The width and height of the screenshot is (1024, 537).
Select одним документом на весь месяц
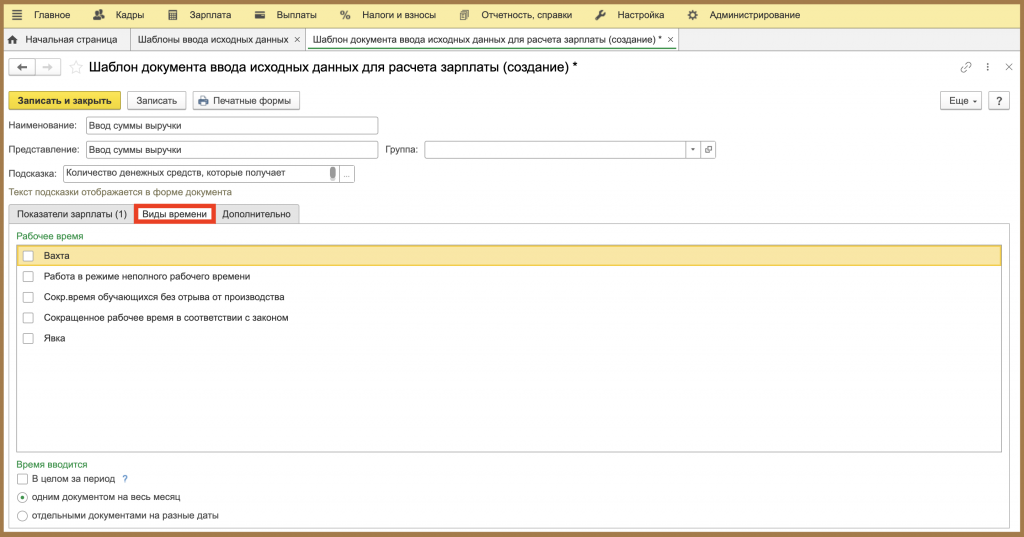coord(22,497)
